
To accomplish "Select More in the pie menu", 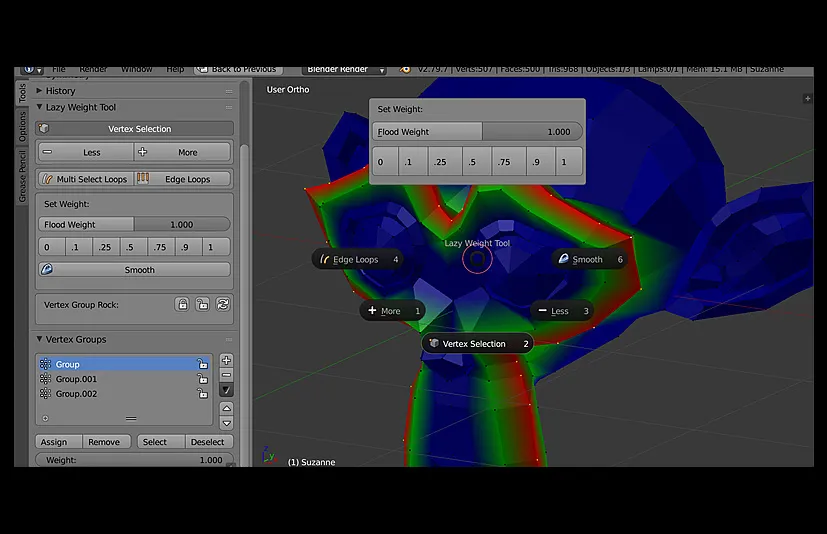I will 392,311.
